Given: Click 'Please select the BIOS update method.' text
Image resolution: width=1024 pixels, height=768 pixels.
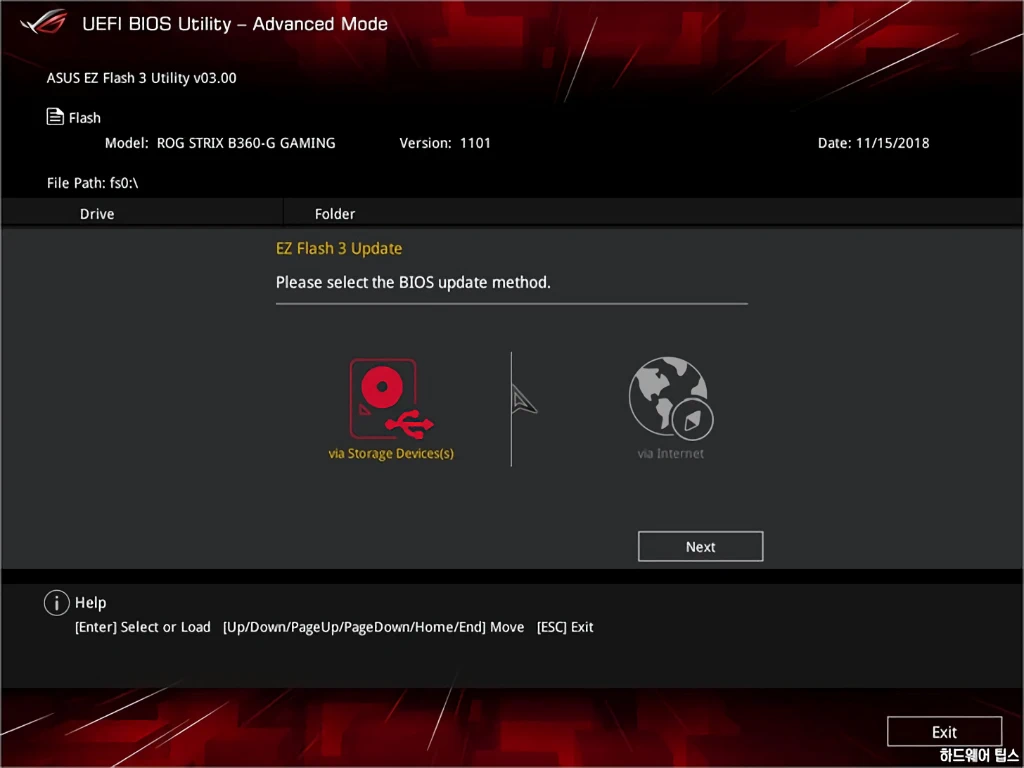Looking at the screenshot, I should coord(413,283).
